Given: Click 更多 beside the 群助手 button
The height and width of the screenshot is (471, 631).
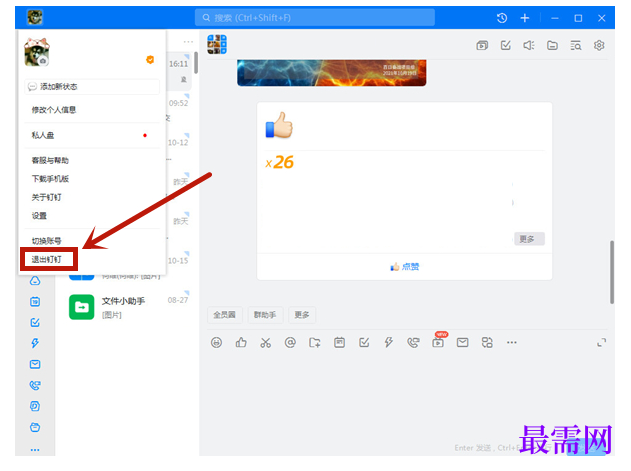Looking at the screenshot, I should pyautogui.click(x=302, y=315).
